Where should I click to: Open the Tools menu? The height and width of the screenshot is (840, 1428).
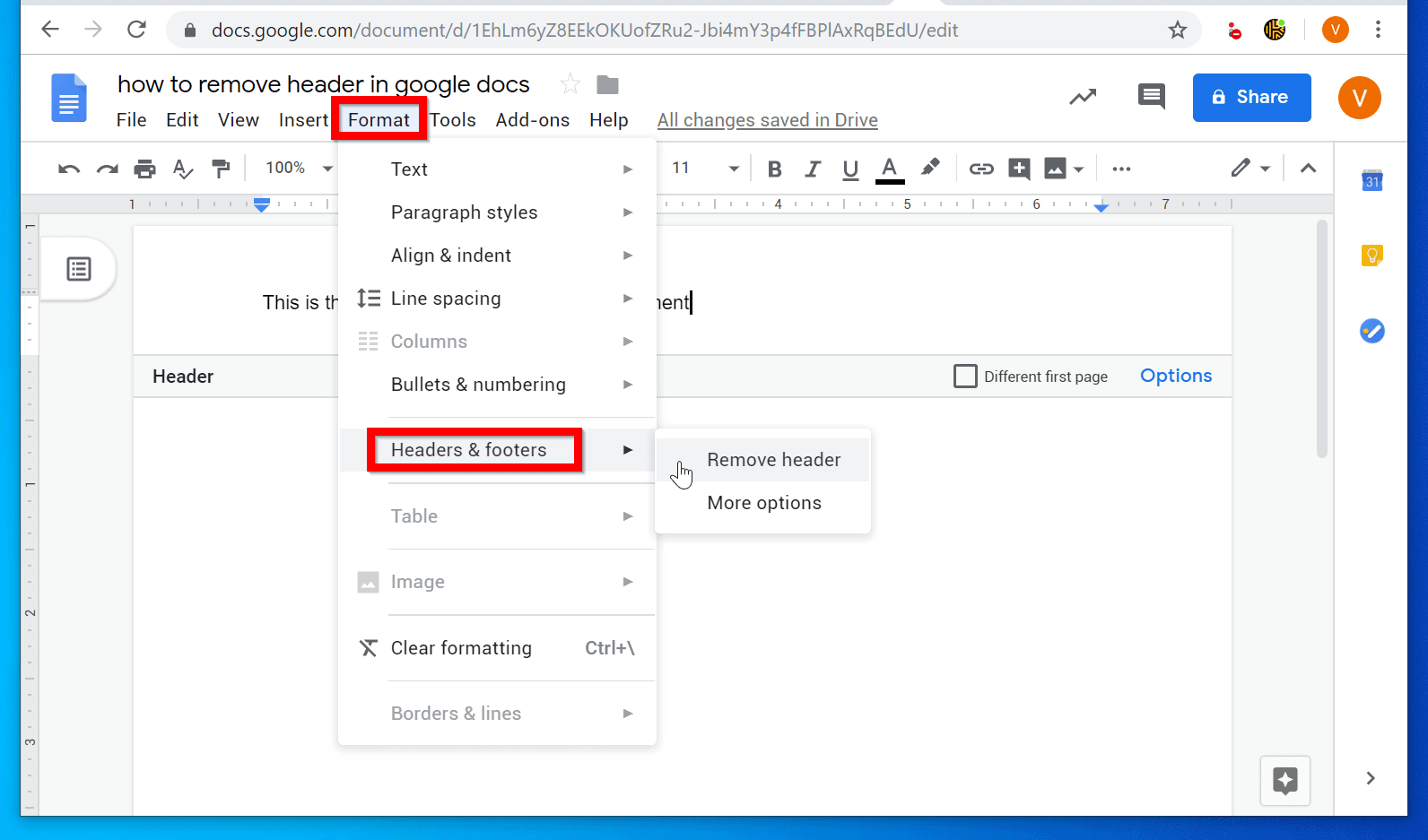[x=453, y=120]
